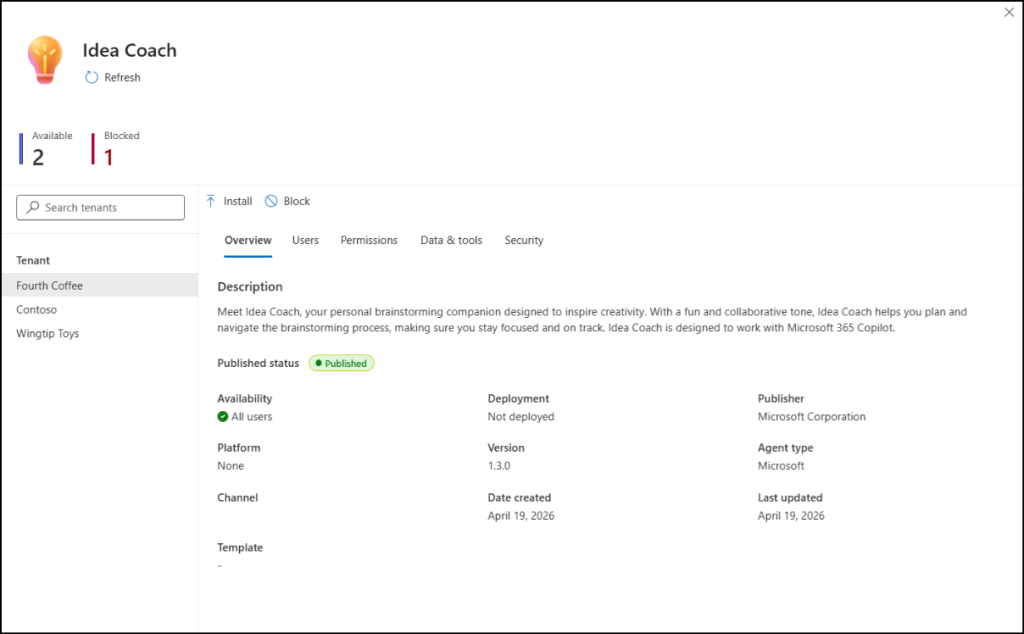Viewport: 1024px width, 634px height.
Task: Focus the Search tenants field
Action: pos(101,208)
